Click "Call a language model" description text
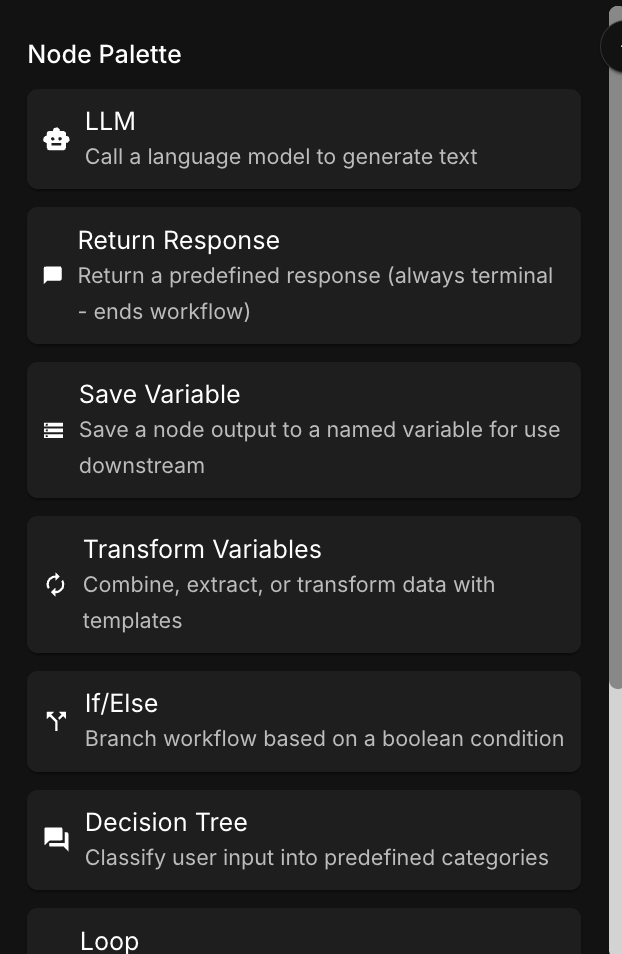The height and width of the screenshot is (954, 622). pyautogui.click(x=281, y=157)
